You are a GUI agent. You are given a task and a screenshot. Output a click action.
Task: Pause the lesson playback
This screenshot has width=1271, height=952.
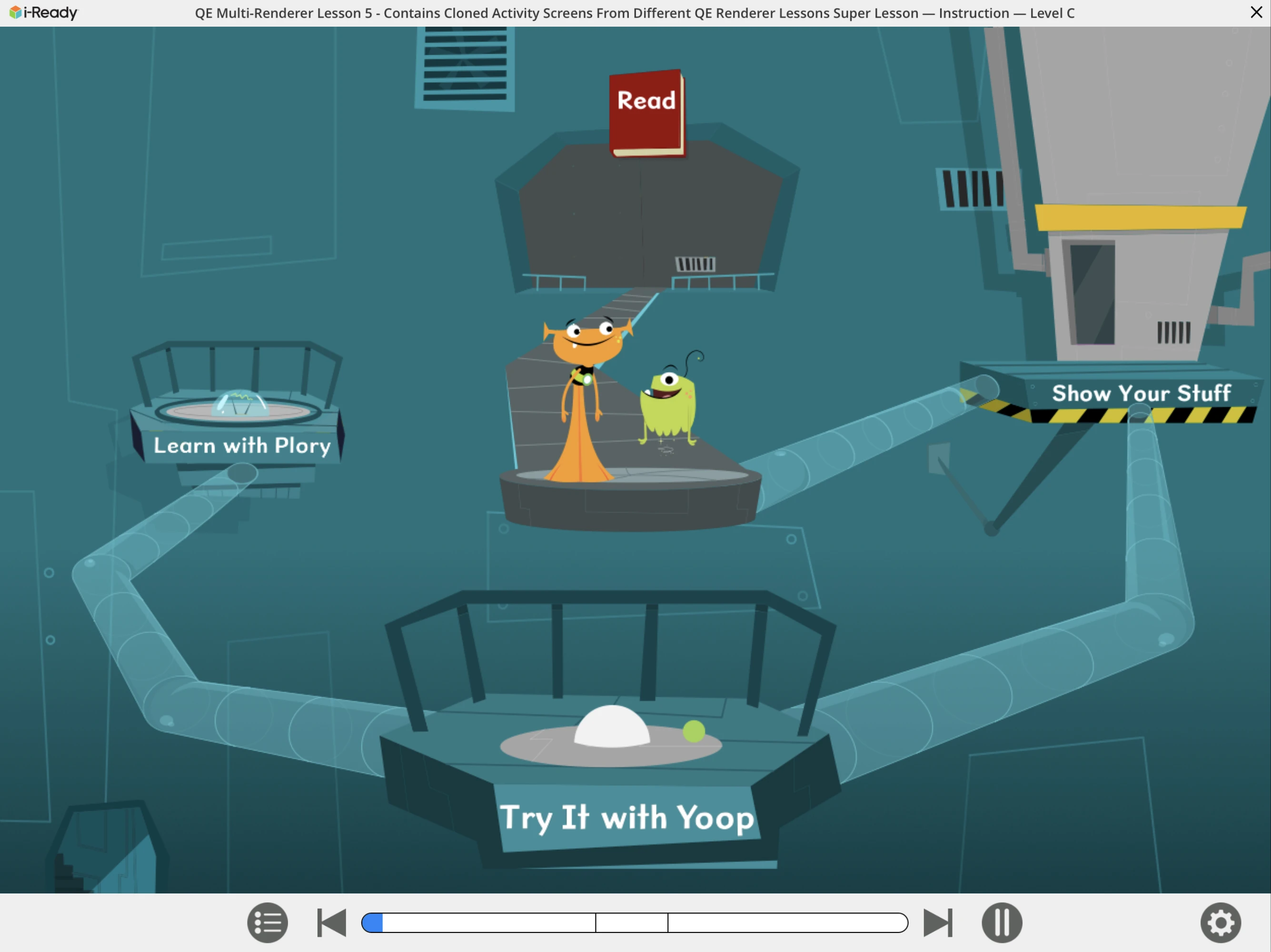tap(1002, 922)
